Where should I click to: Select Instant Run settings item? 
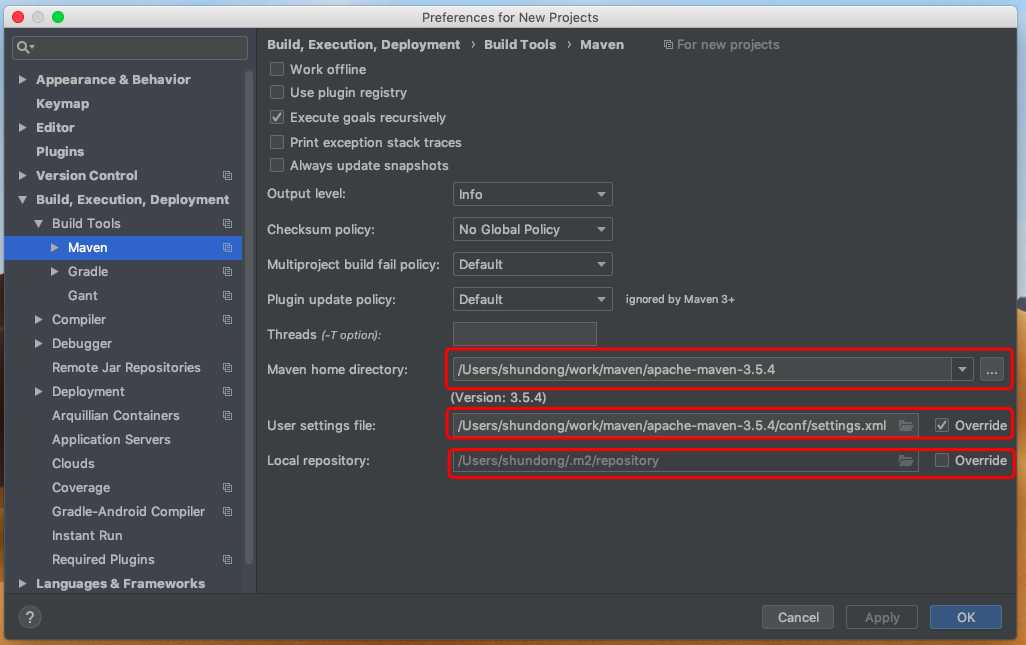87,535
